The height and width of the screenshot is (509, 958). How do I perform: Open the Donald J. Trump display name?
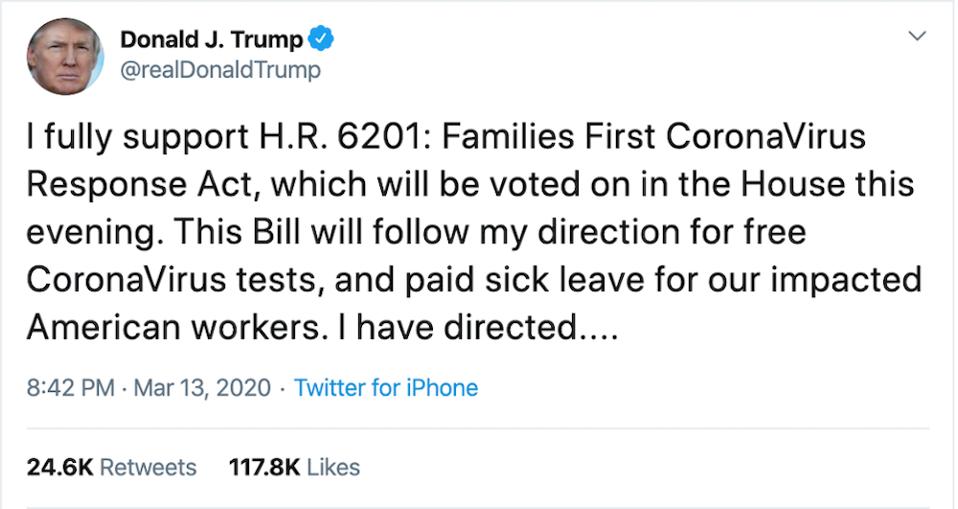click(211, 40)
